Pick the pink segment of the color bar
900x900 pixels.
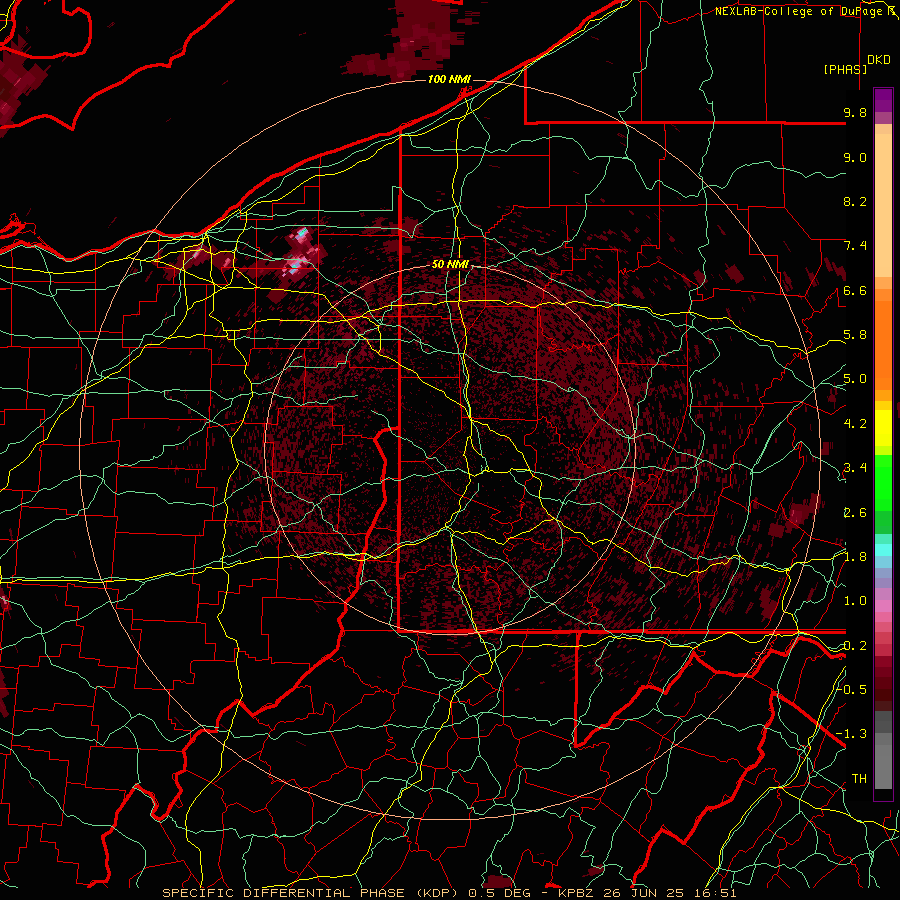tap(883, 606)
